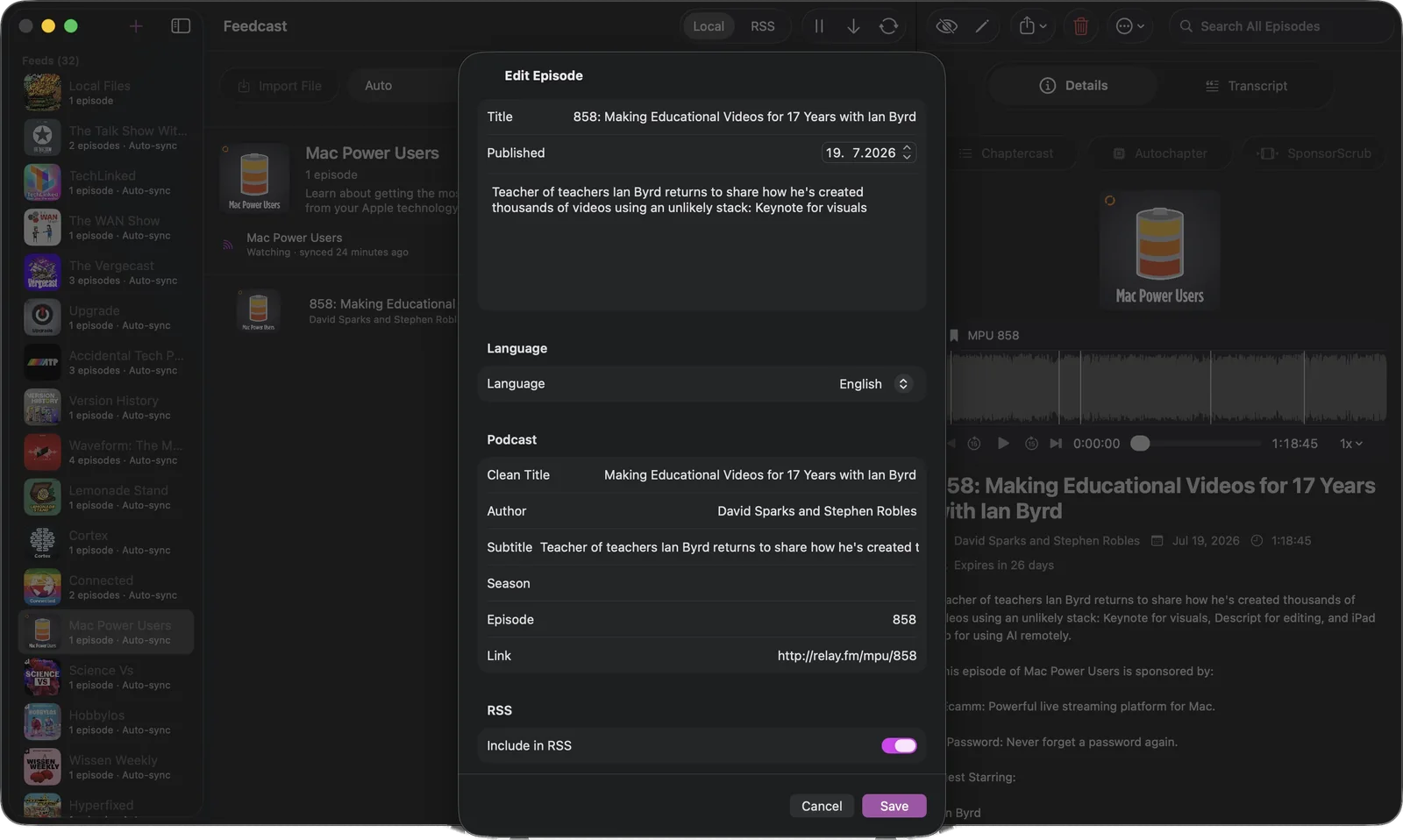This screenshot has width=1403, height=840.
Task: Click the Clean Title field
Action: tap(701, 475)
